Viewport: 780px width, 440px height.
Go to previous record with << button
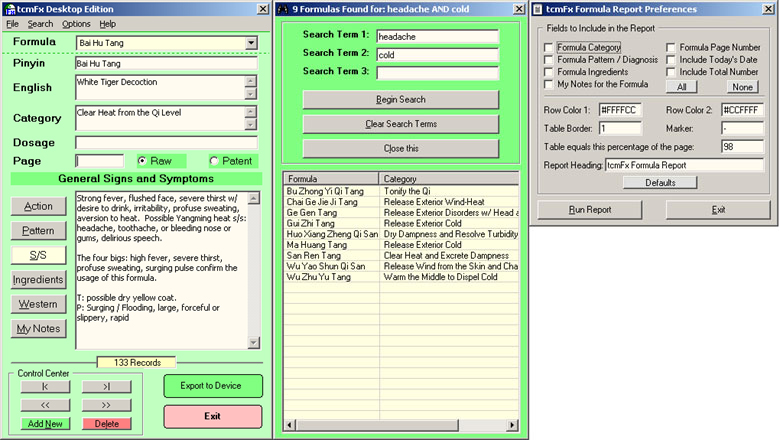coord(45,405)
